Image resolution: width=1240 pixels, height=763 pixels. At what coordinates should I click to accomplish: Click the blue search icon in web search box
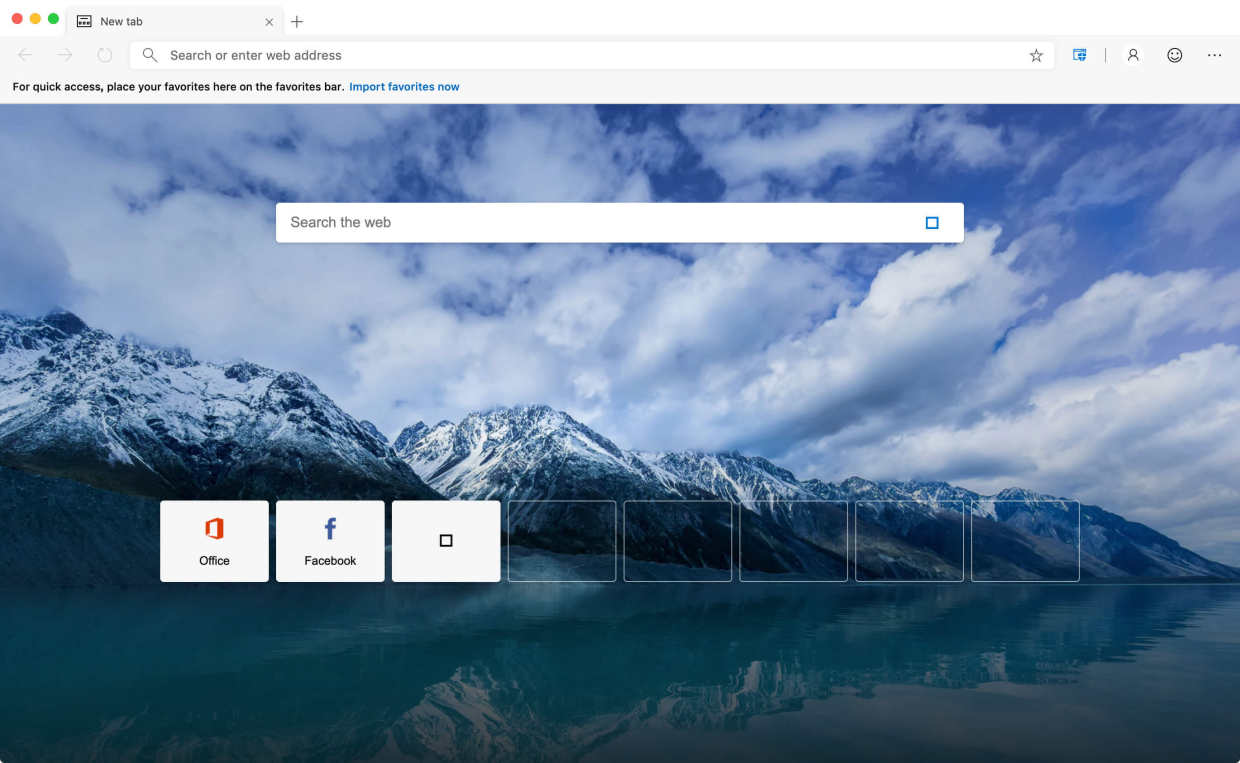(x=932, y=223)
